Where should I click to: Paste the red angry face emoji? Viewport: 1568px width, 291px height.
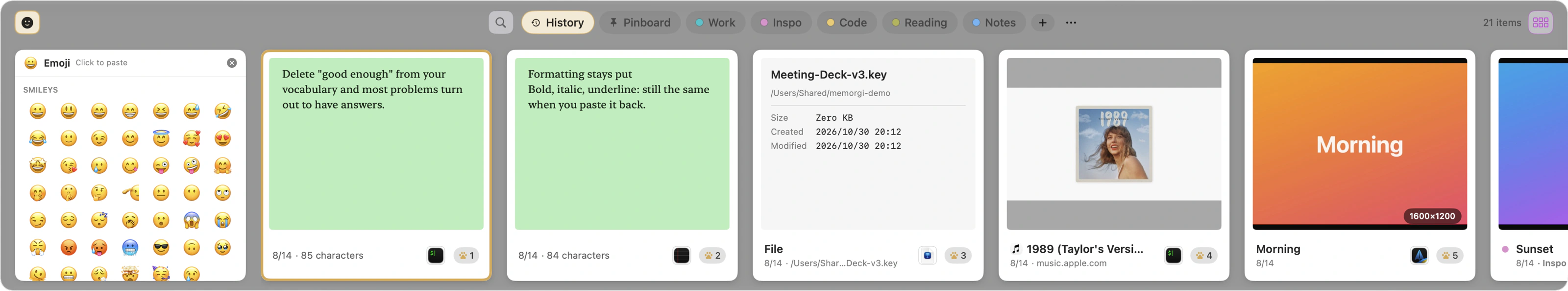point(69,247)
